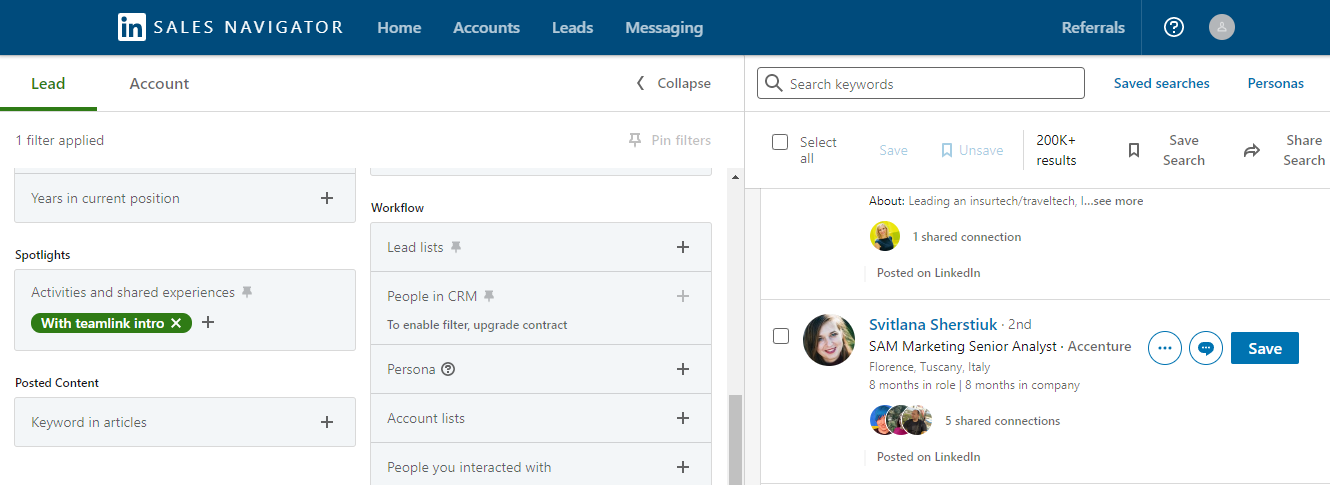
Task: Click the Persona help info icon
Action: click(448, 369)
